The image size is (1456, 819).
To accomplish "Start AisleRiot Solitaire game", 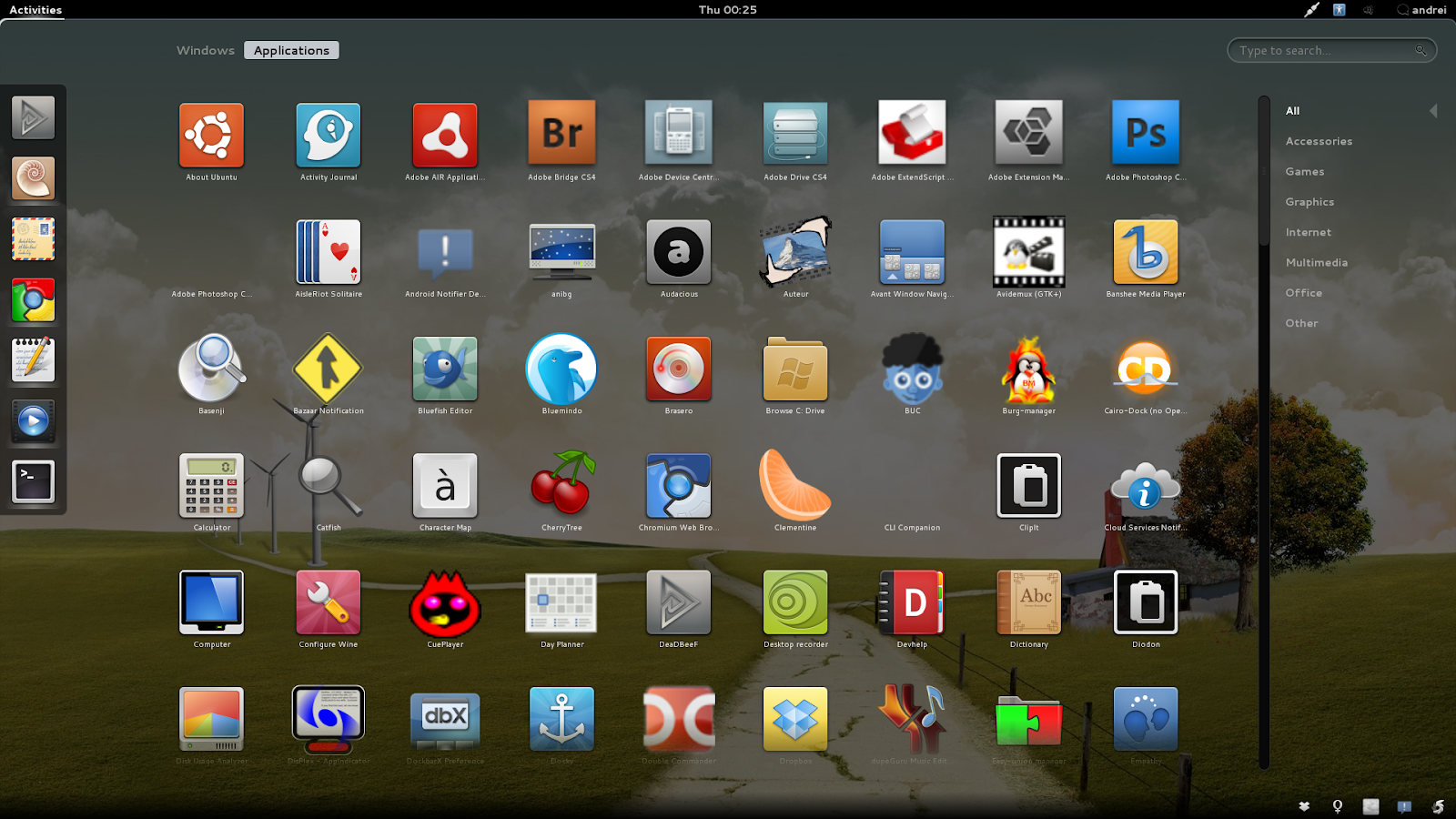I will pos(329,251).
